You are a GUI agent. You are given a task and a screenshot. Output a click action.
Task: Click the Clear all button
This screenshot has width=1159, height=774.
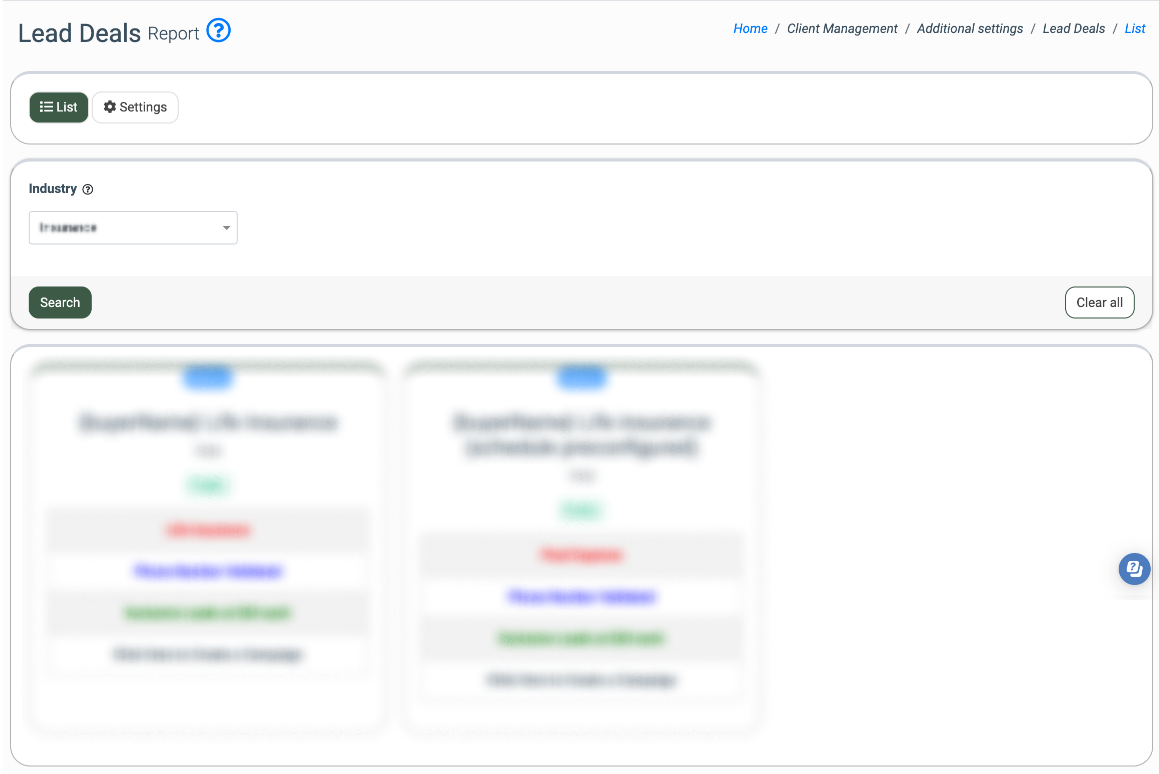1099,303
